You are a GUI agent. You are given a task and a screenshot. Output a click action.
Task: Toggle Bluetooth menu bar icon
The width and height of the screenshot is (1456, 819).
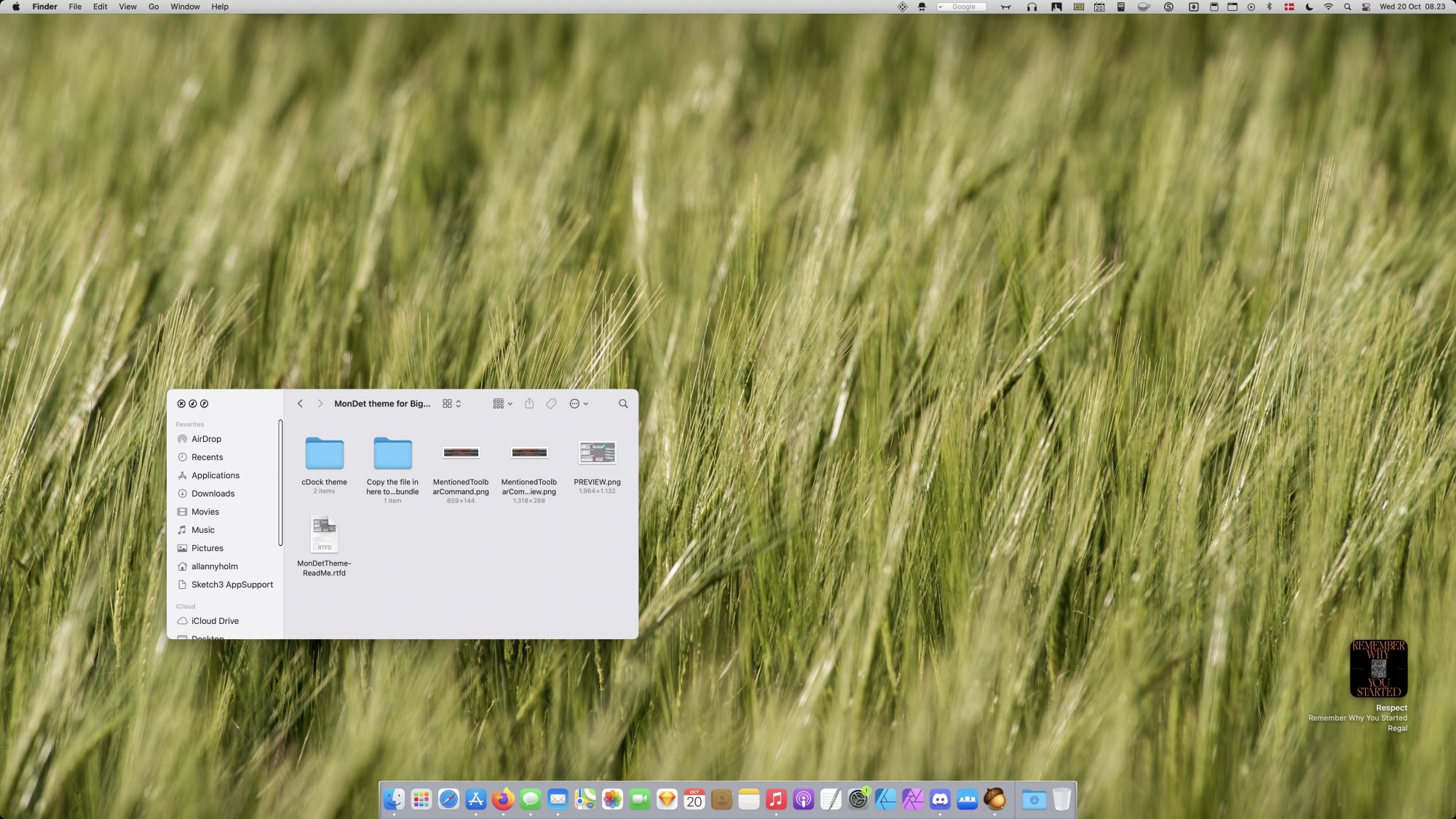pos(1269,7)
